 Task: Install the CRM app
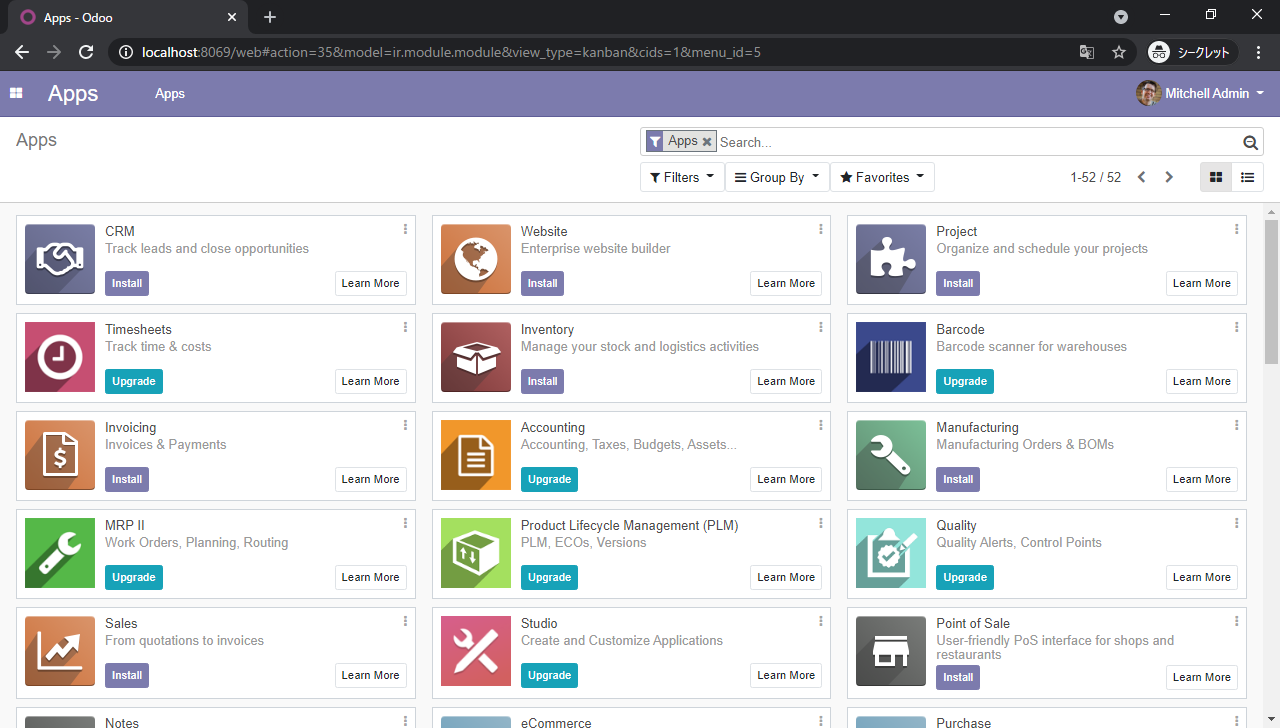tap(127, 283)
